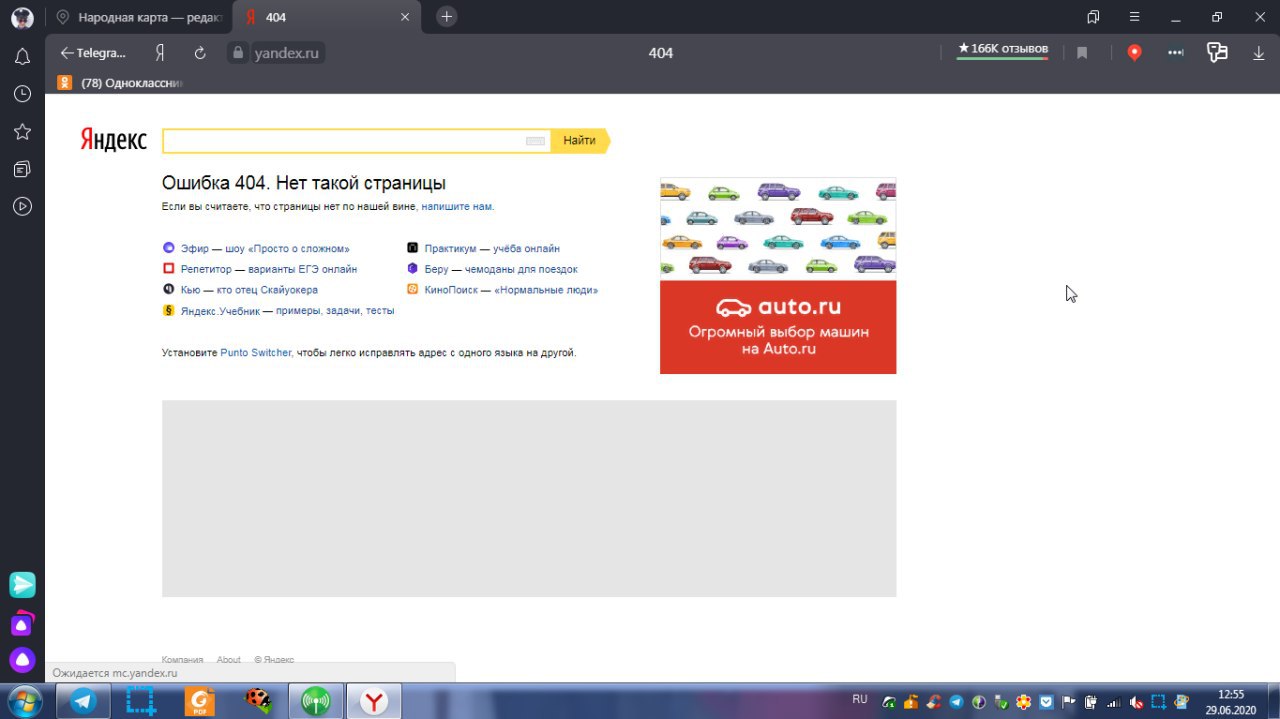Open Punto Switcher link
Viewport: 1280px width, 719px height.
tap(256, 353)
